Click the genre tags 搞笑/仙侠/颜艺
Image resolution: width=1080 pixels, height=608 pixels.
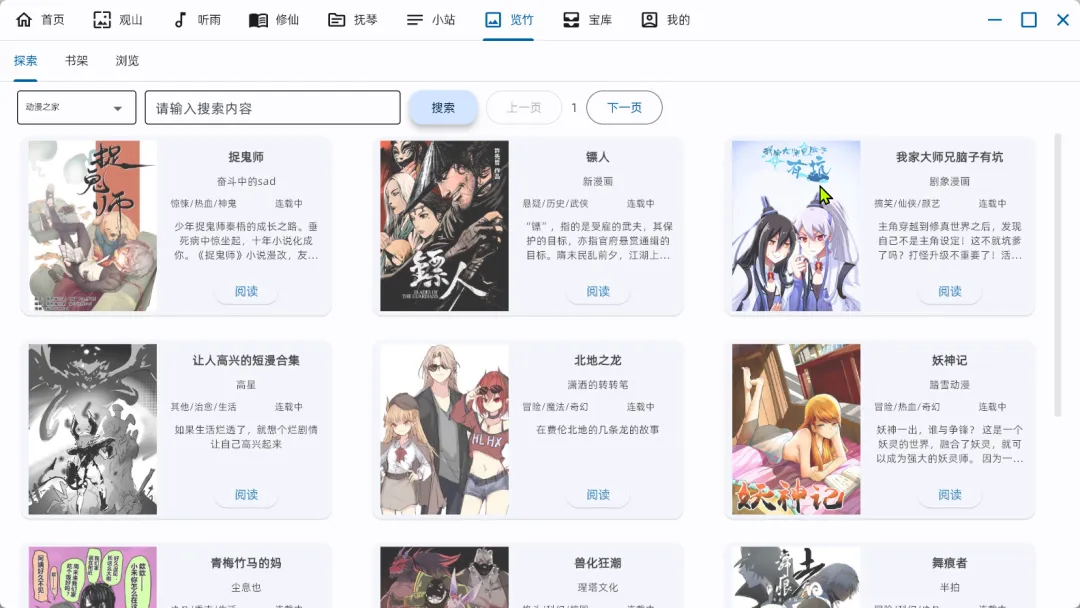coord(907,203)
